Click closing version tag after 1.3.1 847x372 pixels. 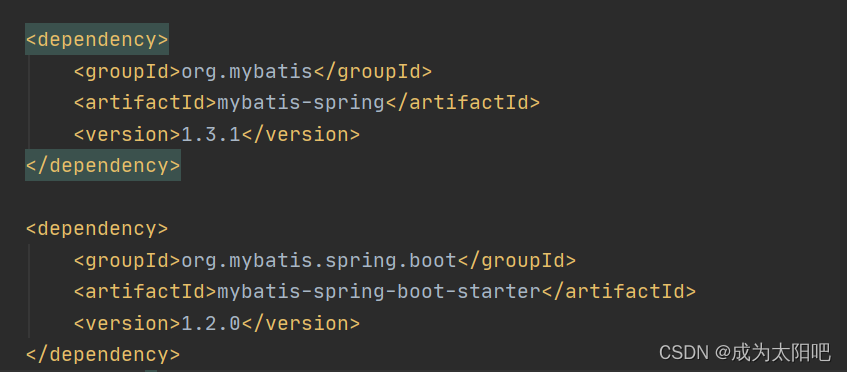300,134
